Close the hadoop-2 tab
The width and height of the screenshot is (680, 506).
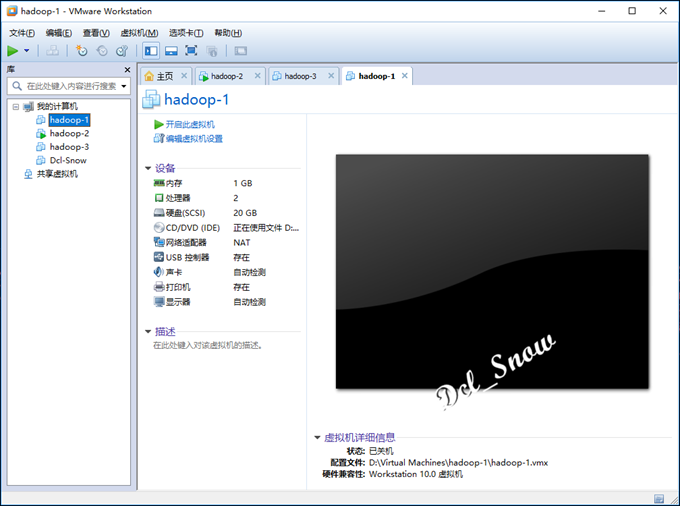258,76
